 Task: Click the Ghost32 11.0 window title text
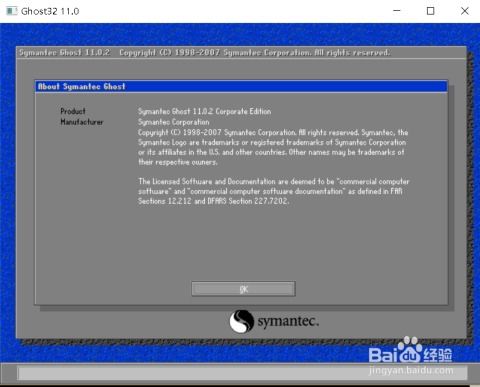tap(50, 11)
